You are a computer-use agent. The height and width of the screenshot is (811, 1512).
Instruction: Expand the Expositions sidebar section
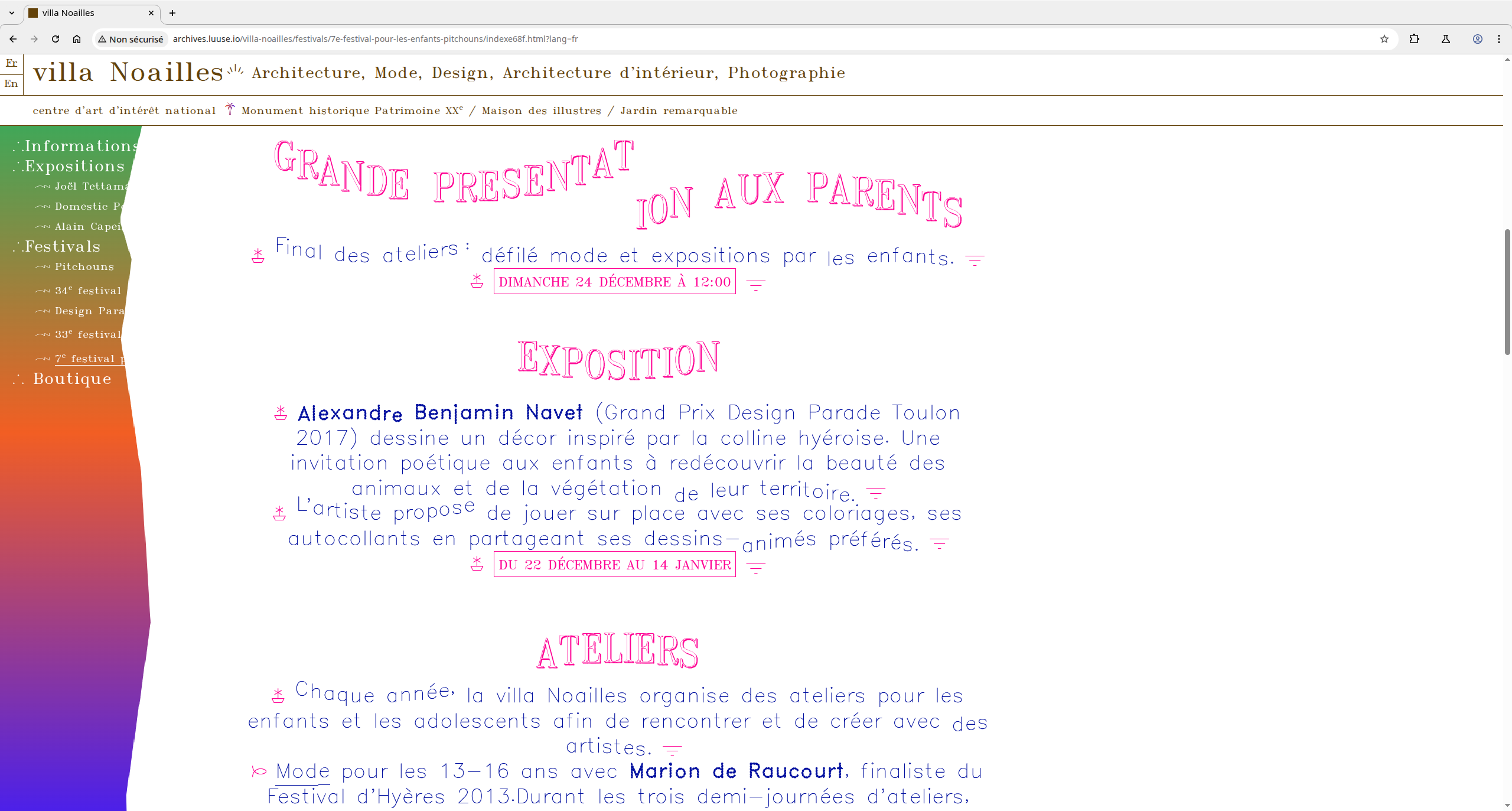coord(74,166)
